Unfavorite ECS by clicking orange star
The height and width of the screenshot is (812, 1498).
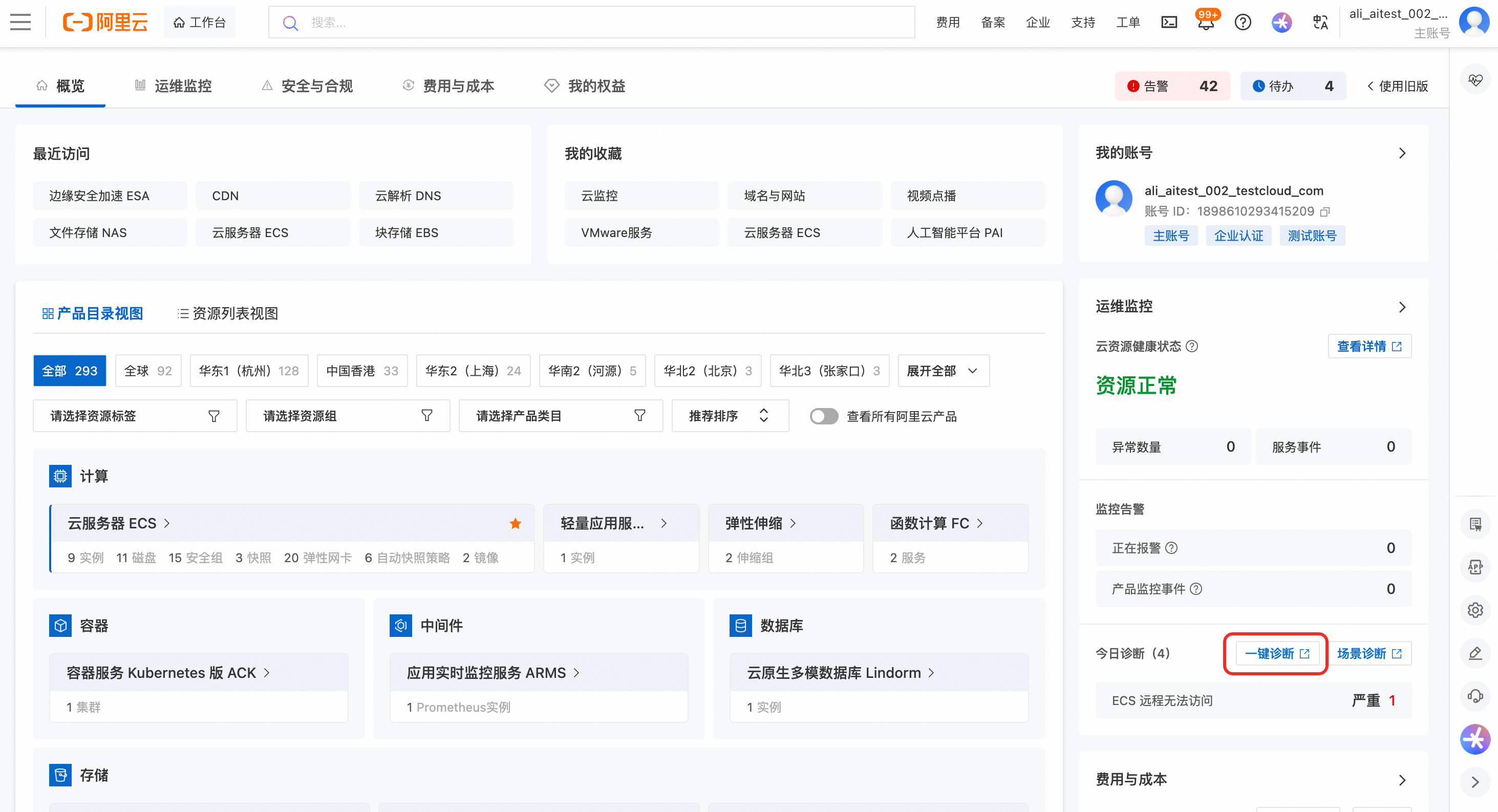pyautogui.click(x=515, y=523)
